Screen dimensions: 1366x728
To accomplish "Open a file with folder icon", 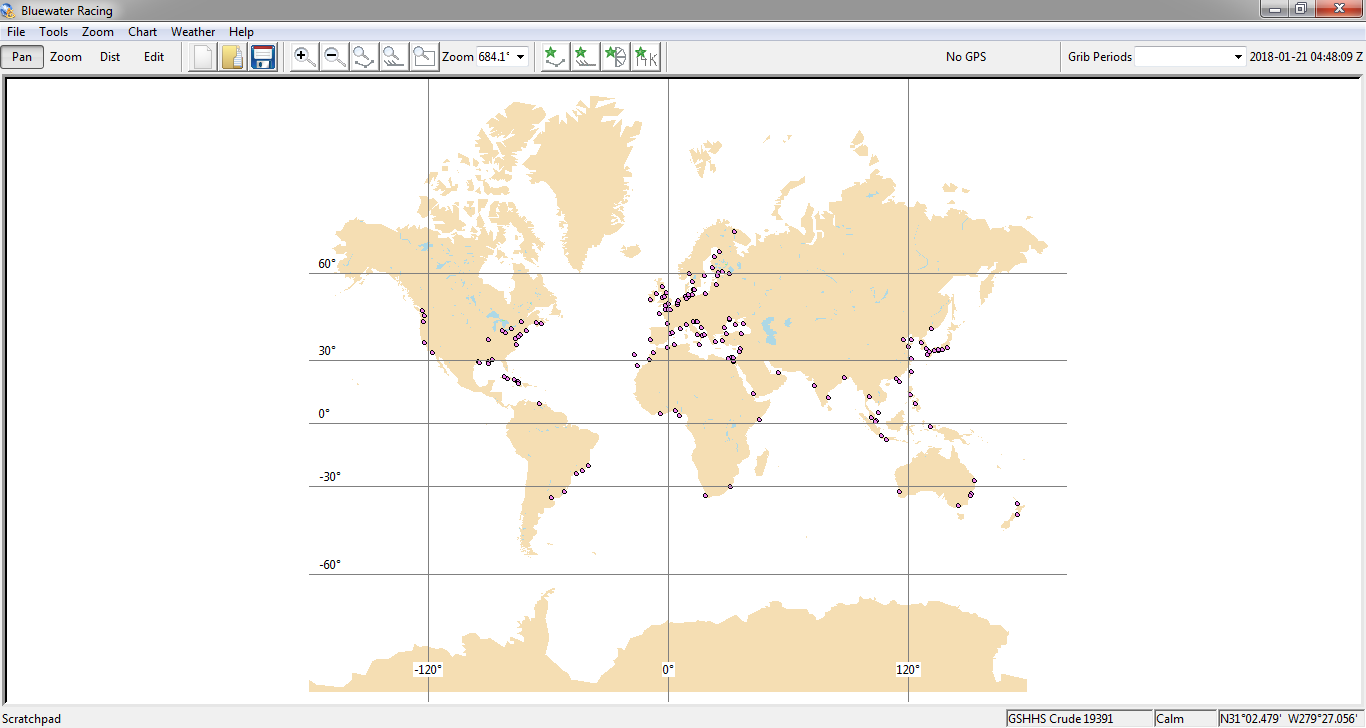I will click(x=233, y=57).
